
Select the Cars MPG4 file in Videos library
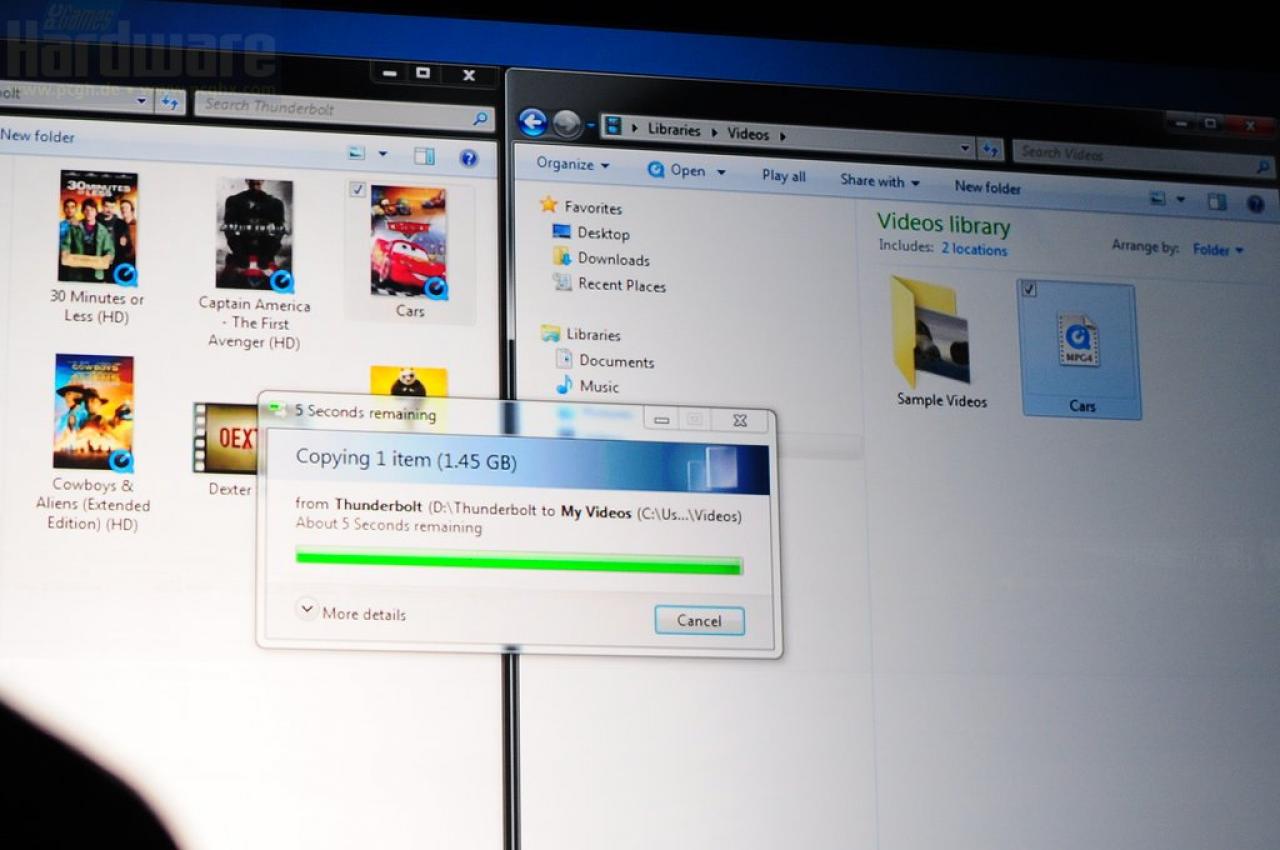point(1079,350)
